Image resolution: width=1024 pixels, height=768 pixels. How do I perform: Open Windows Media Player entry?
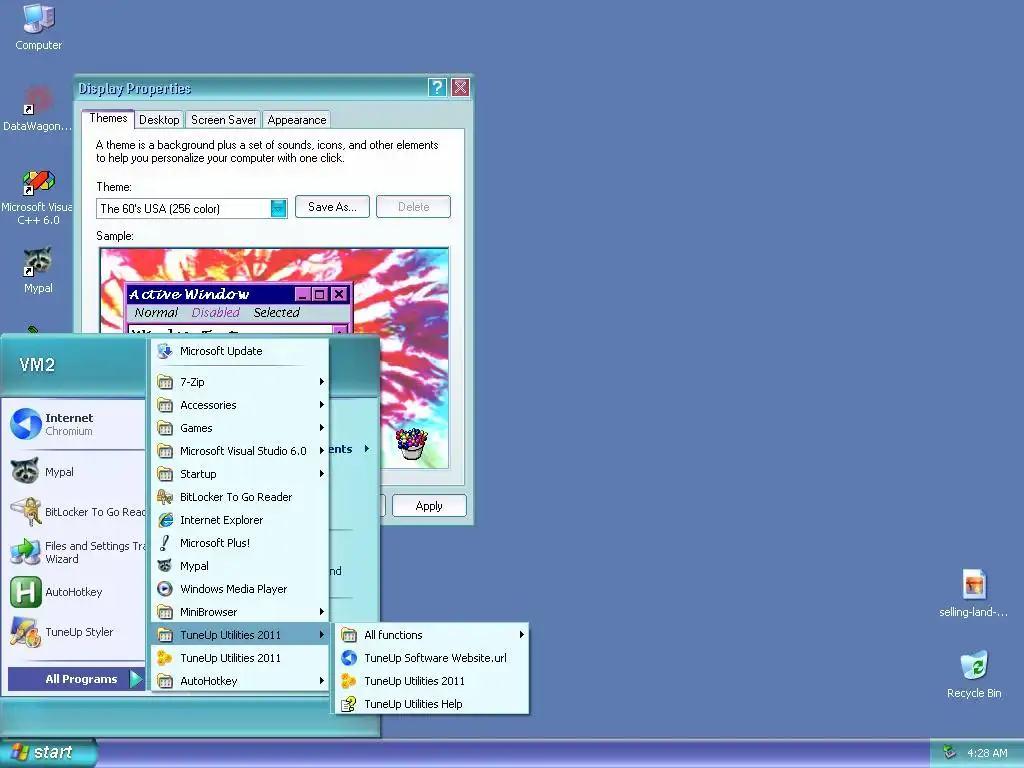click(x=240, y=589)
